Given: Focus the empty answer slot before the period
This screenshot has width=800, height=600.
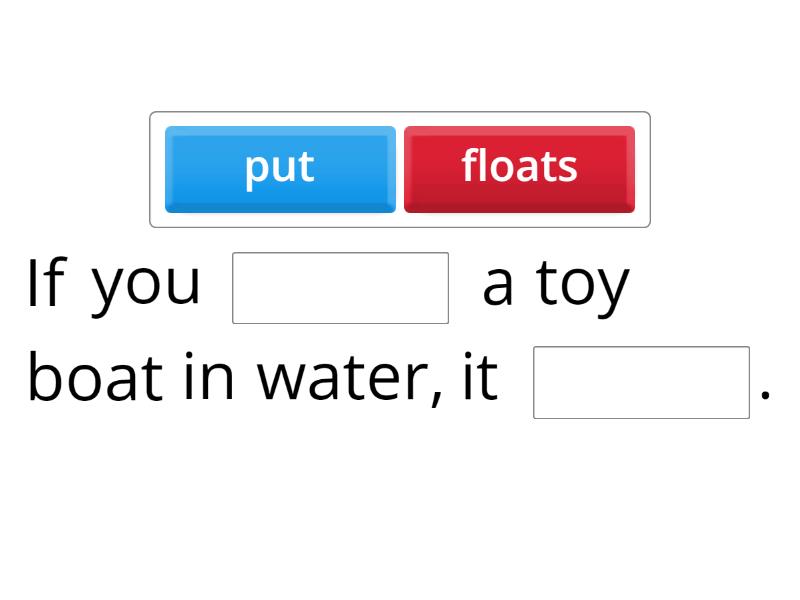Looking at the screenshot, I should (x=641, y=382).
